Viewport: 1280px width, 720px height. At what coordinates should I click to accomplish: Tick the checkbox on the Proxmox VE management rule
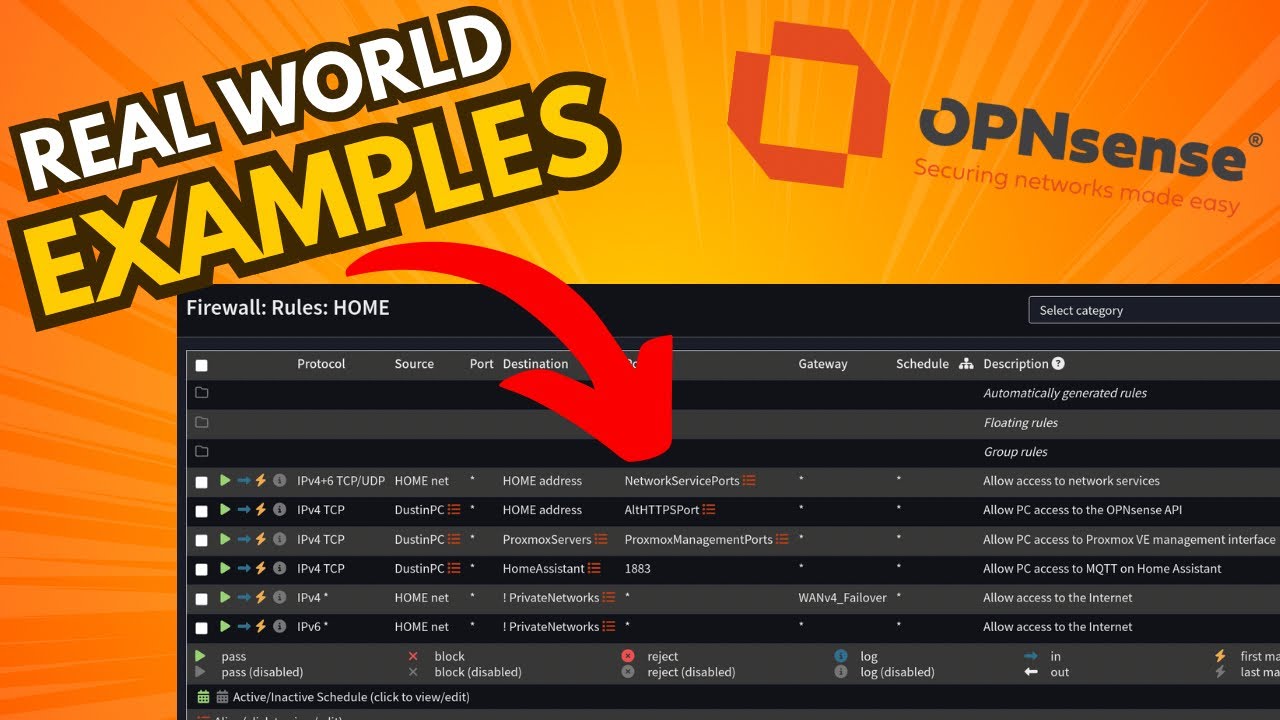click(x=202, y=540)
